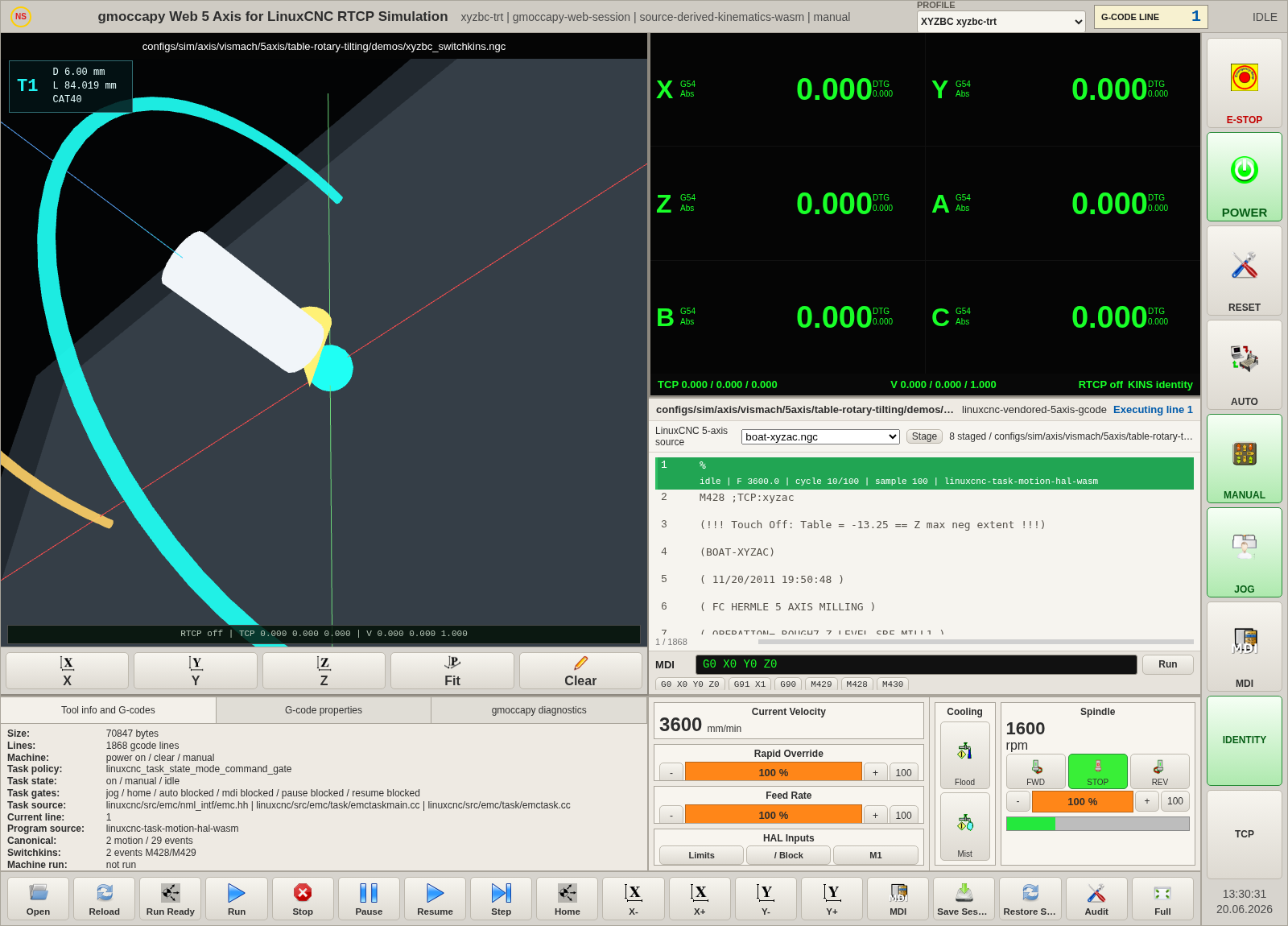
Task: Toggle IDENTITY kinematics mode
Action: [1244, 741]
